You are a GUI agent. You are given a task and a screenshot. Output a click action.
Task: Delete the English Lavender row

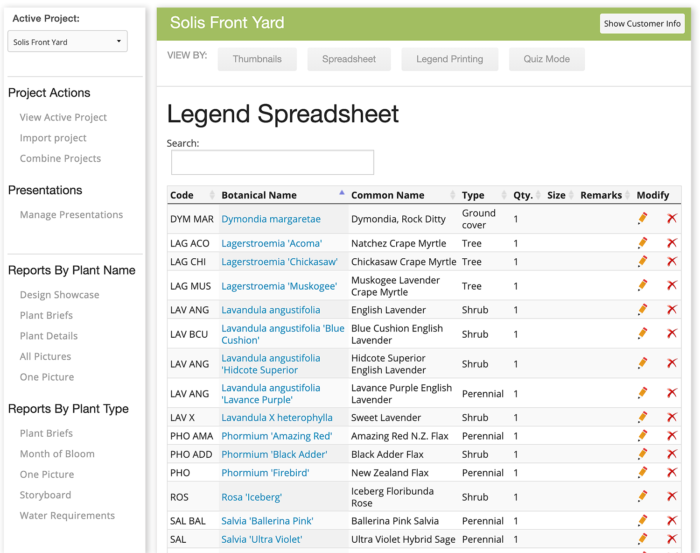(672, 309)
